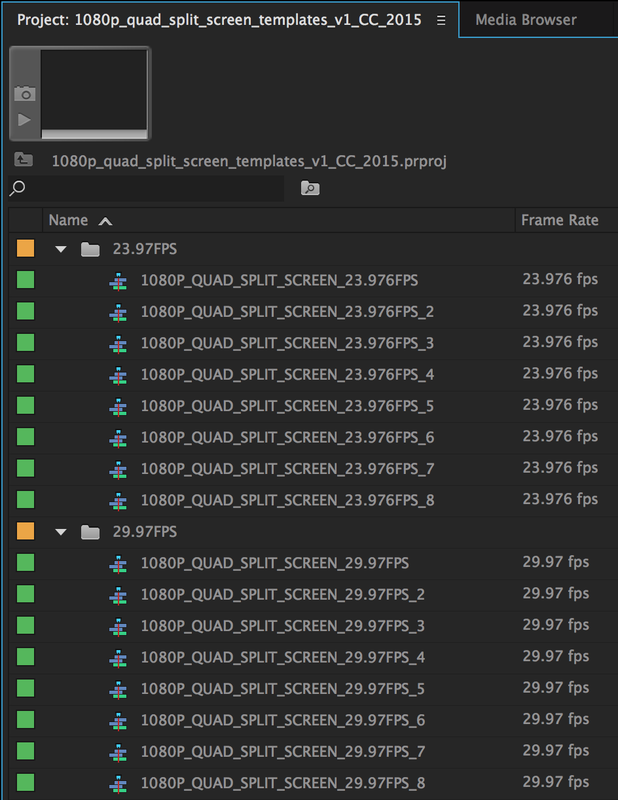This screenshot has height=800, width=618.
Task: Click the .prproj project file path
Action: coord(249,161)
